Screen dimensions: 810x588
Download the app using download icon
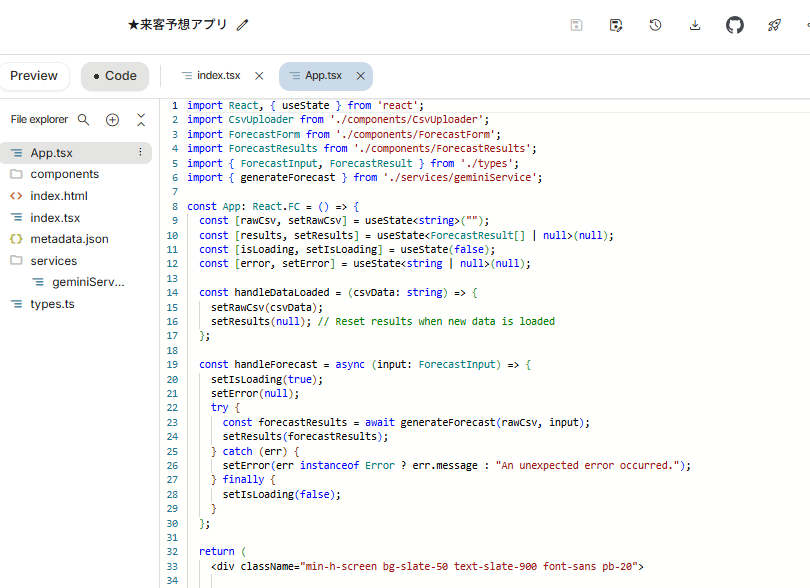click(695, 25)
